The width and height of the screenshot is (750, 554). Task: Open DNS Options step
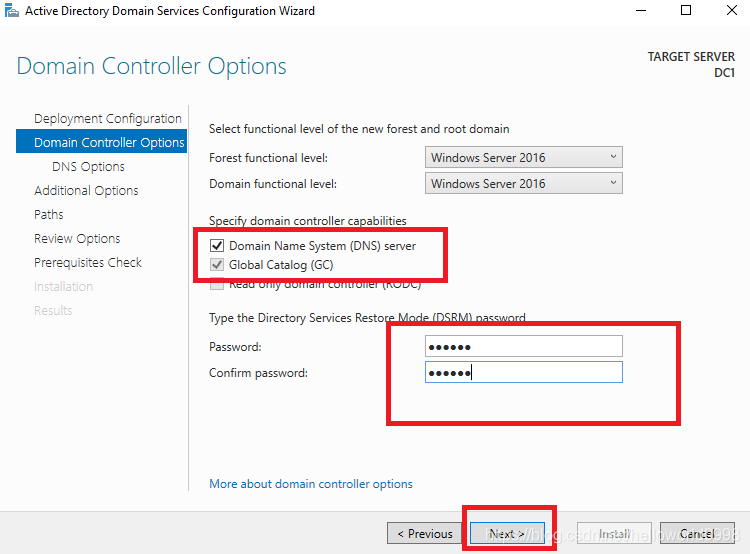pyautogui.click(x=88, y=166)
